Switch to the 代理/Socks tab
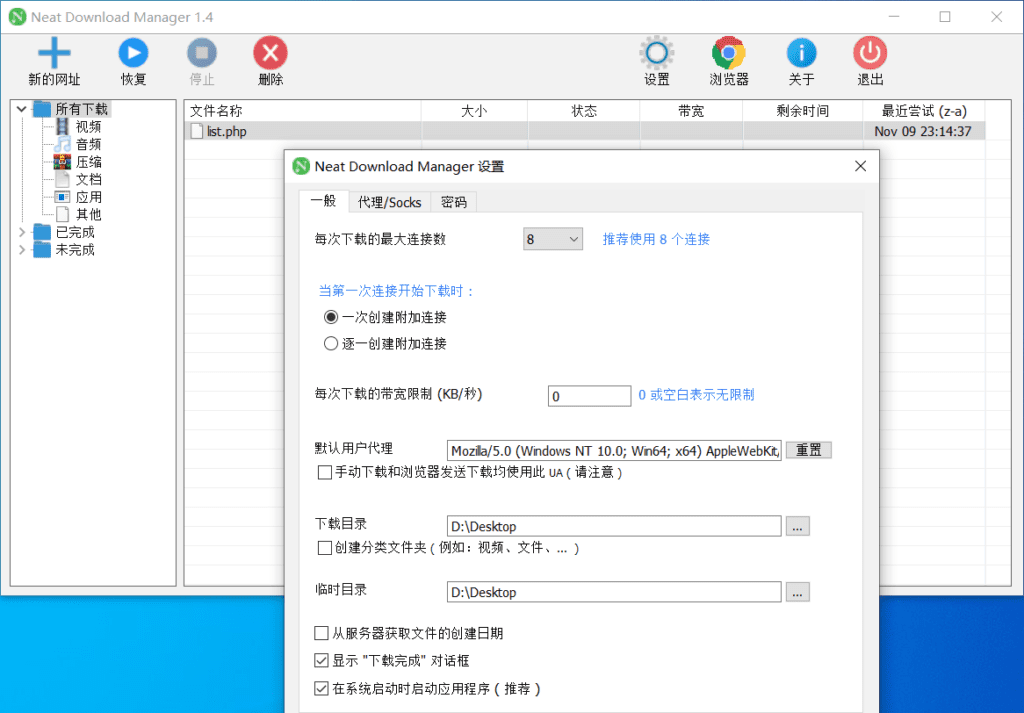This screenshot has height=713, width=1024. 389,202
